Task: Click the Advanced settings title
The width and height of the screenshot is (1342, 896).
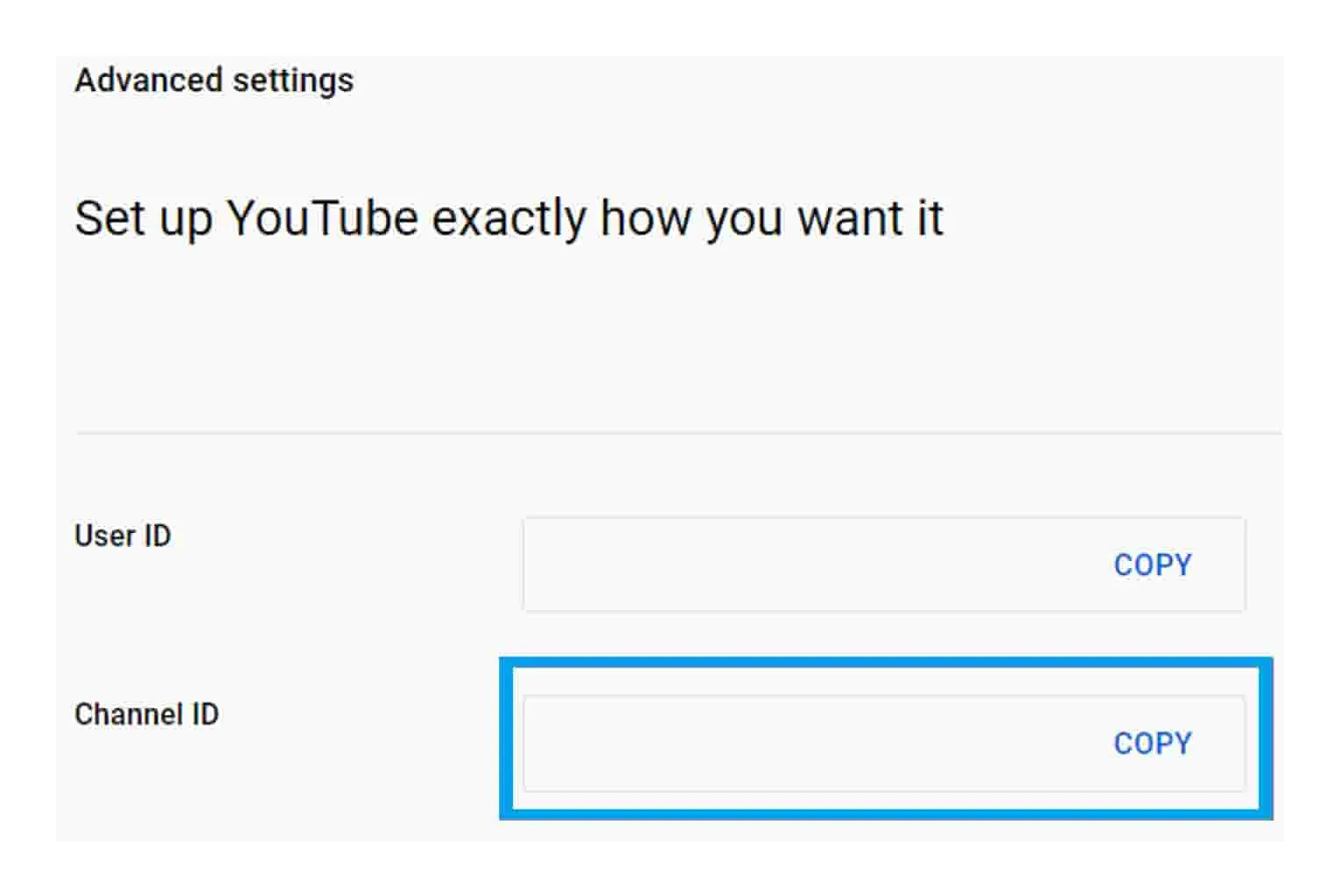Action: point(214,81)
